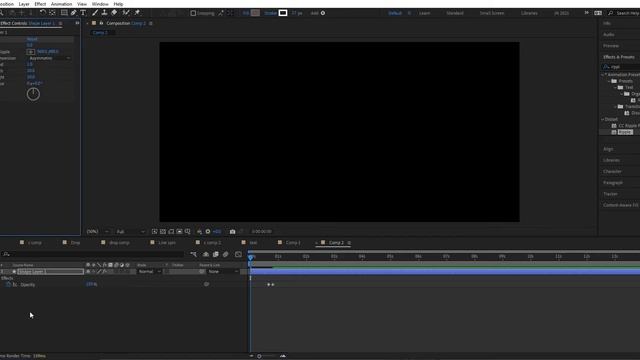Select the Clone Stamp tool

point(104,13)
